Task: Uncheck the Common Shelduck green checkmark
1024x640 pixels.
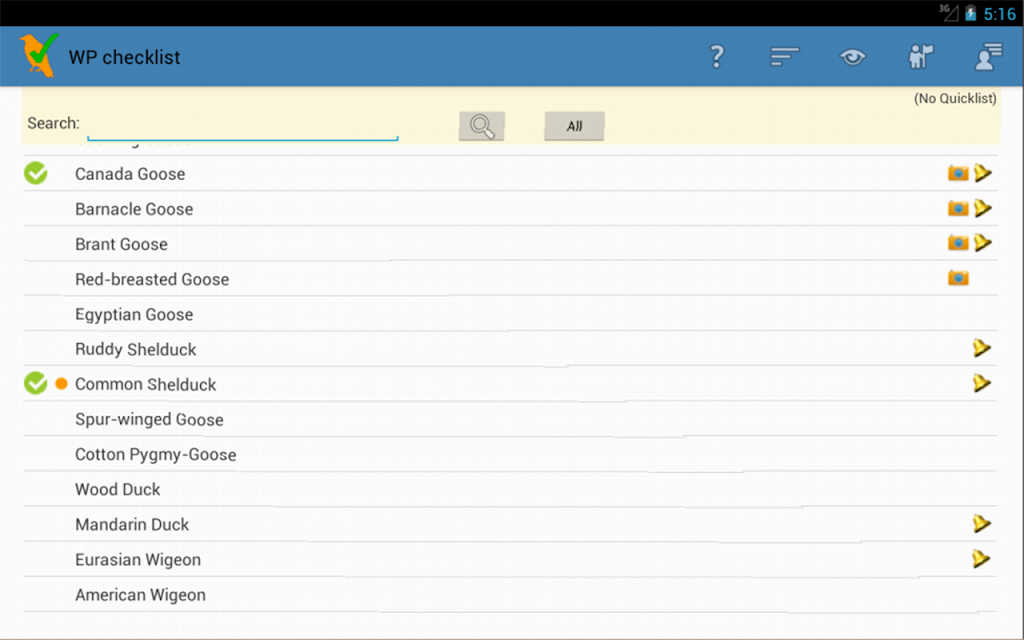Action: [36, 383]
